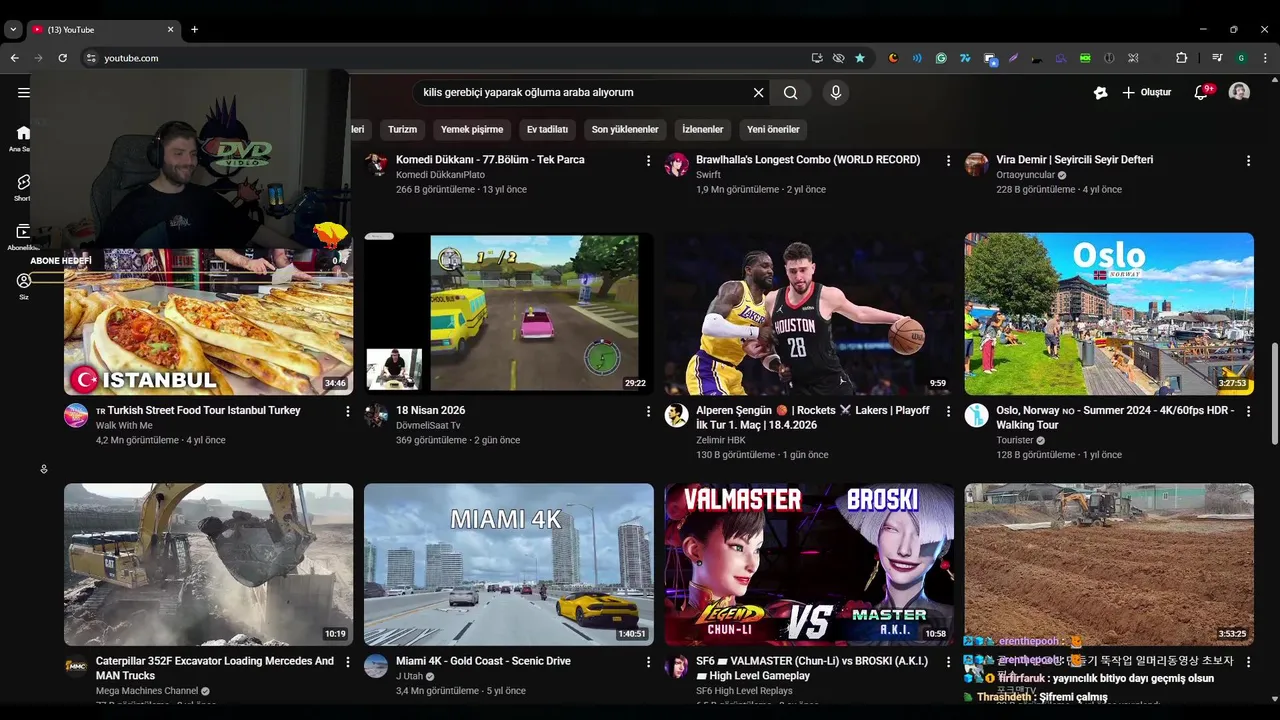Open options menu for Miami 4K video
Screen dimensions: 1280x720
(x=648, y=662)
